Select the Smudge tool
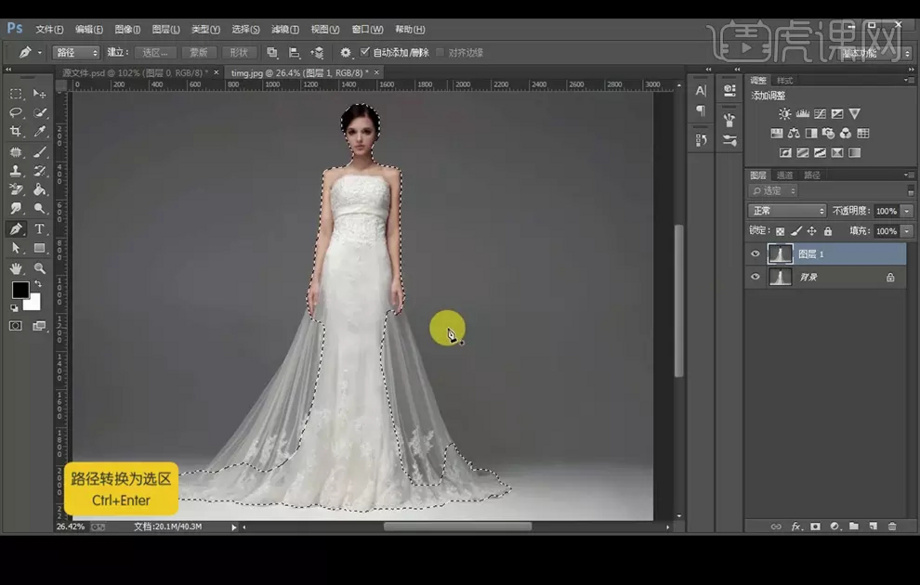Viewport: 920px width, 585px height. pyautogui.click(x=16, y=208)
